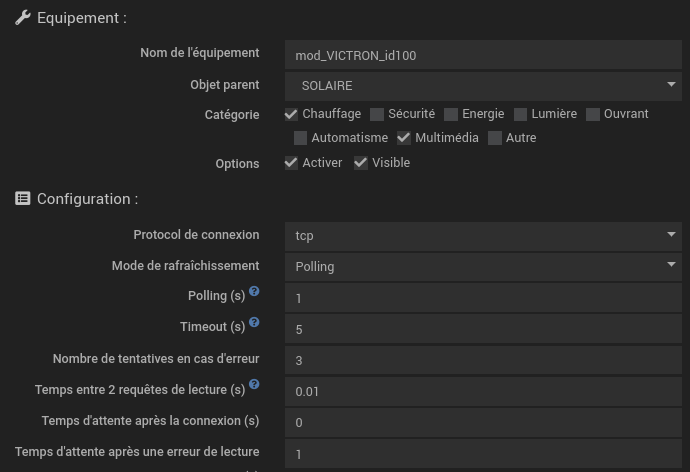This screenshot has width=690, height=472.
Task: Check the Automatisme category checkbox
Action: click(x=300, y=139)
